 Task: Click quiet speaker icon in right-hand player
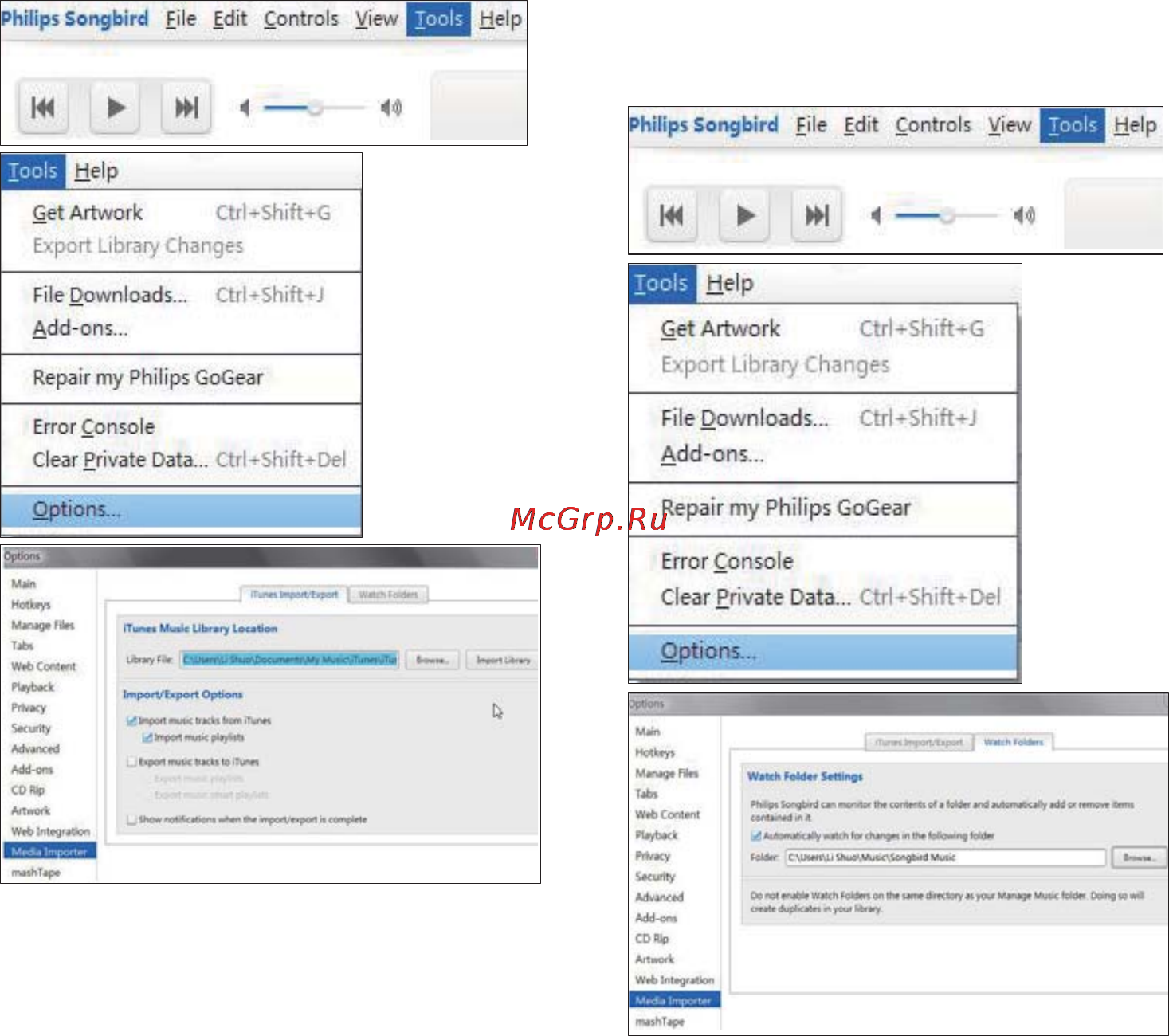point(876,215)
